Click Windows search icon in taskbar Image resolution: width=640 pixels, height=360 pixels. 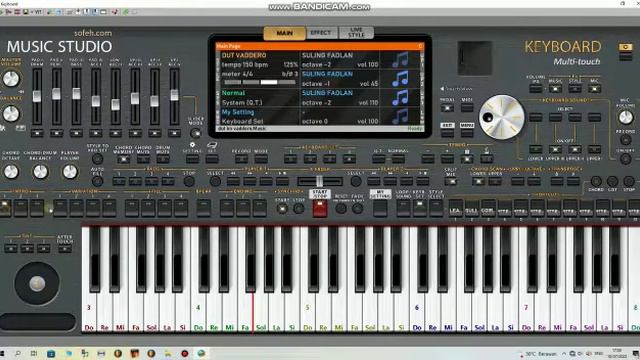tap(18, 353)
